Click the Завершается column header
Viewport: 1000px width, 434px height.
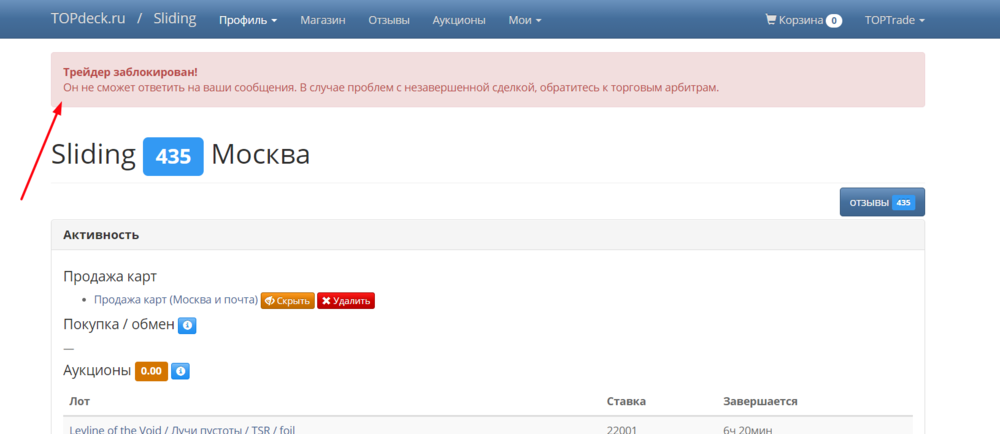click(760, 401)
